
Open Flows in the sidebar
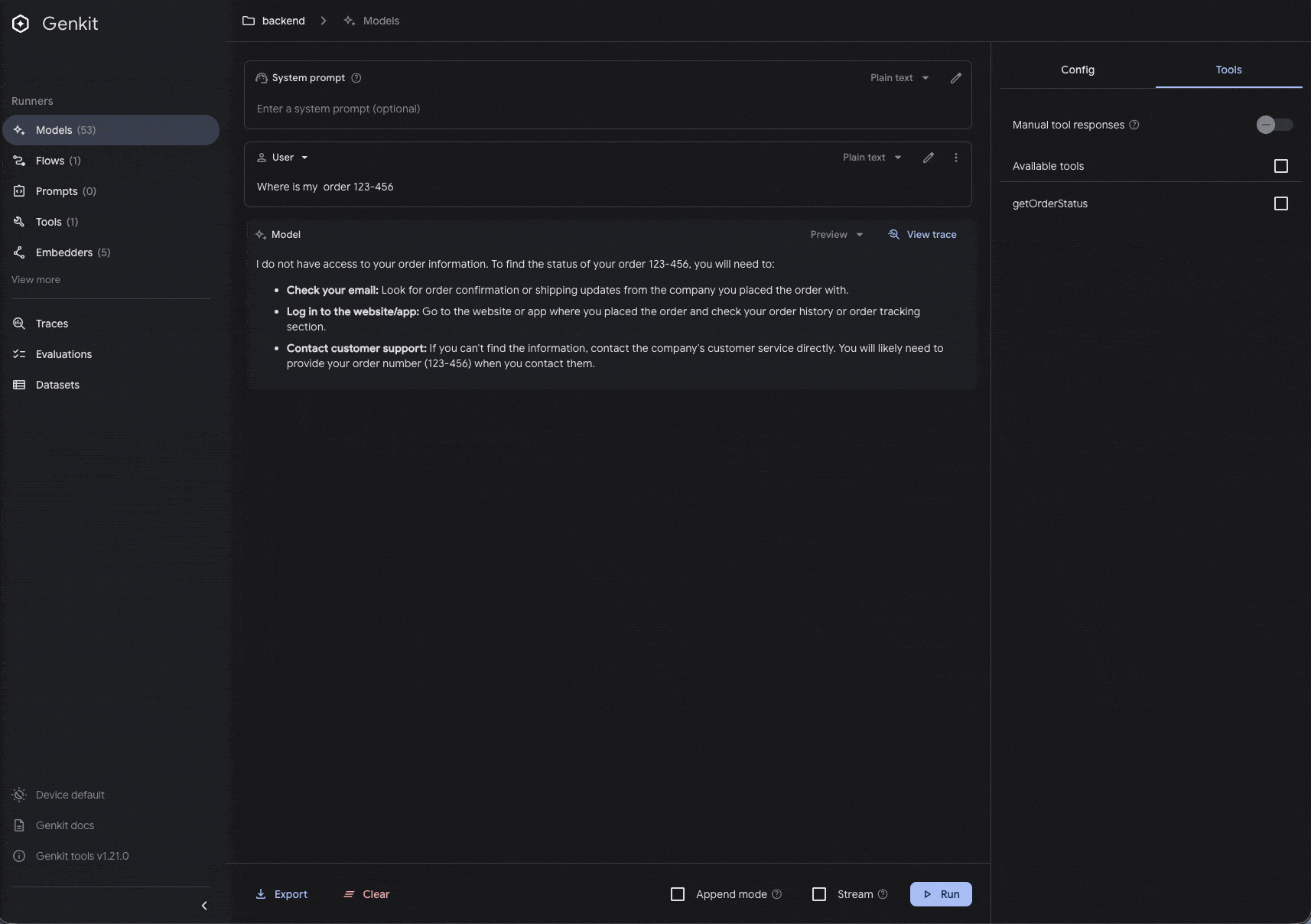point(50,161)
